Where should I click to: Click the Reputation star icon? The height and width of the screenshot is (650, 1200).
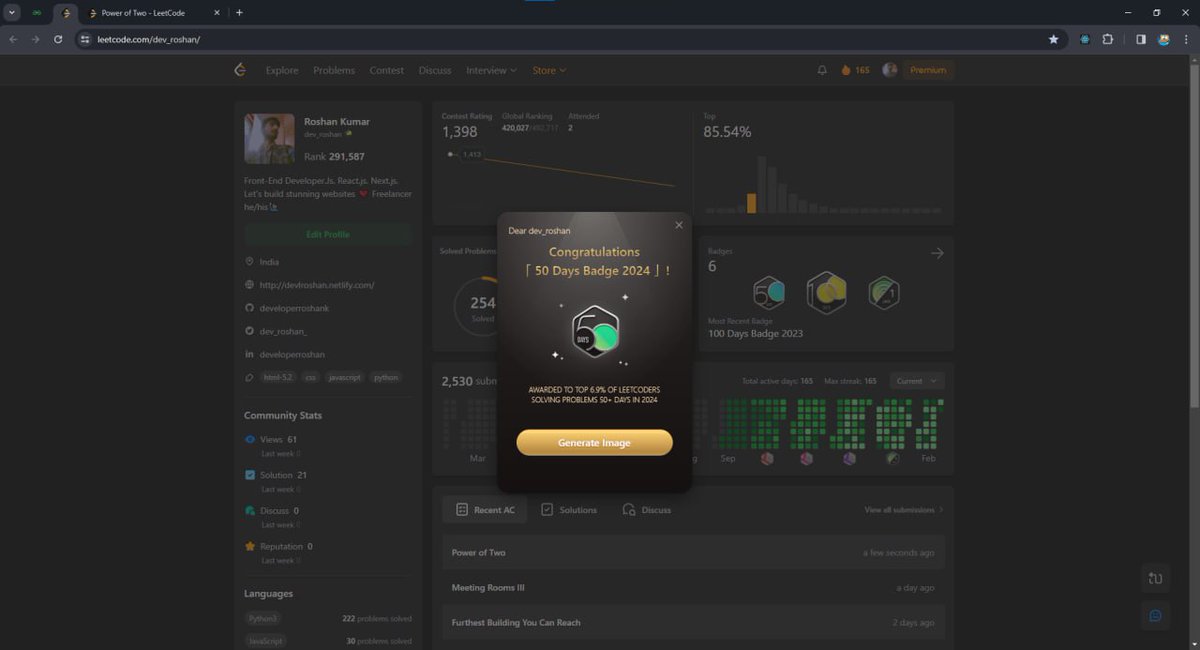[x=250, y=546]
